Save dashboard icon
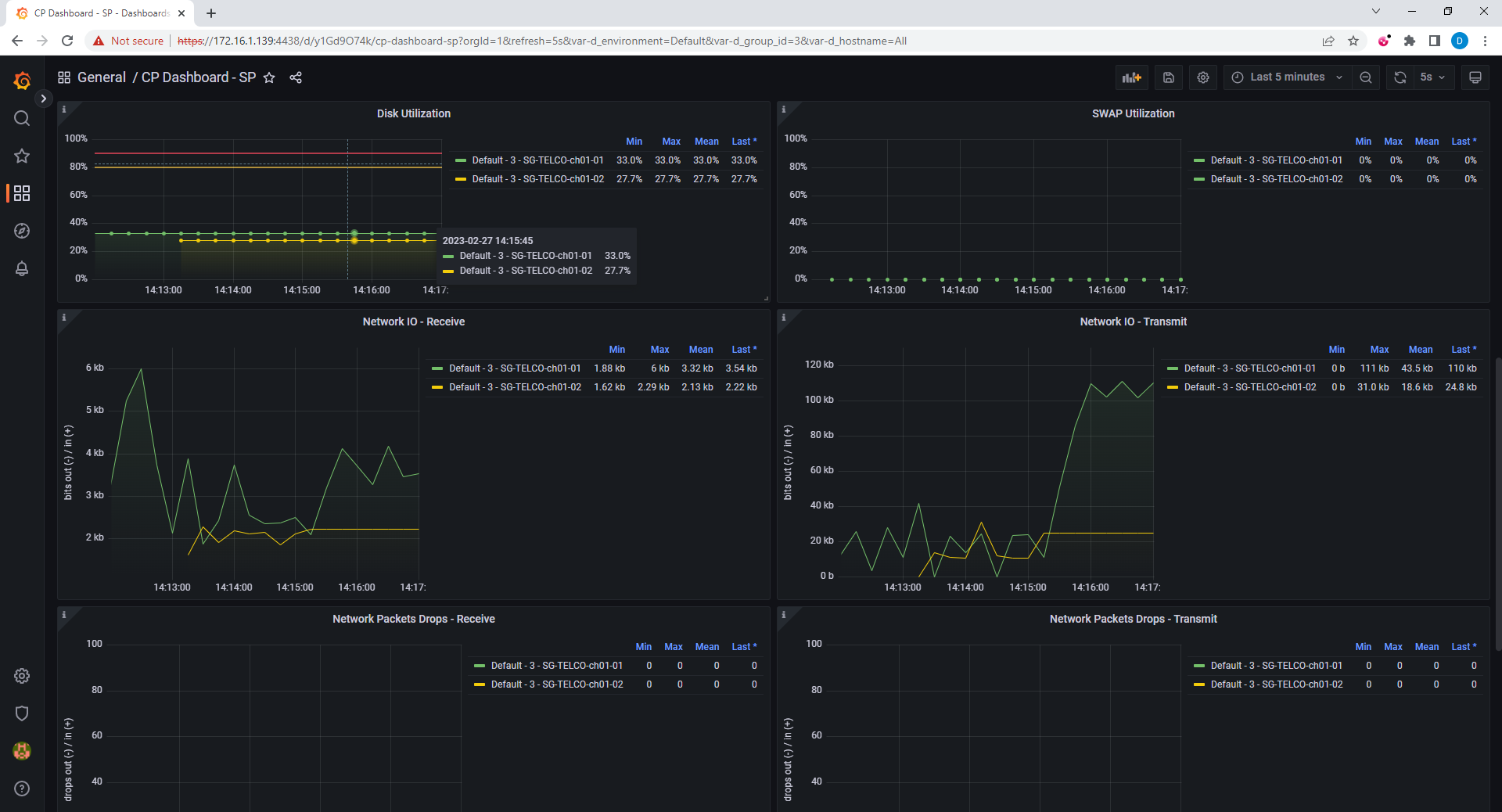 (1169, 77)
